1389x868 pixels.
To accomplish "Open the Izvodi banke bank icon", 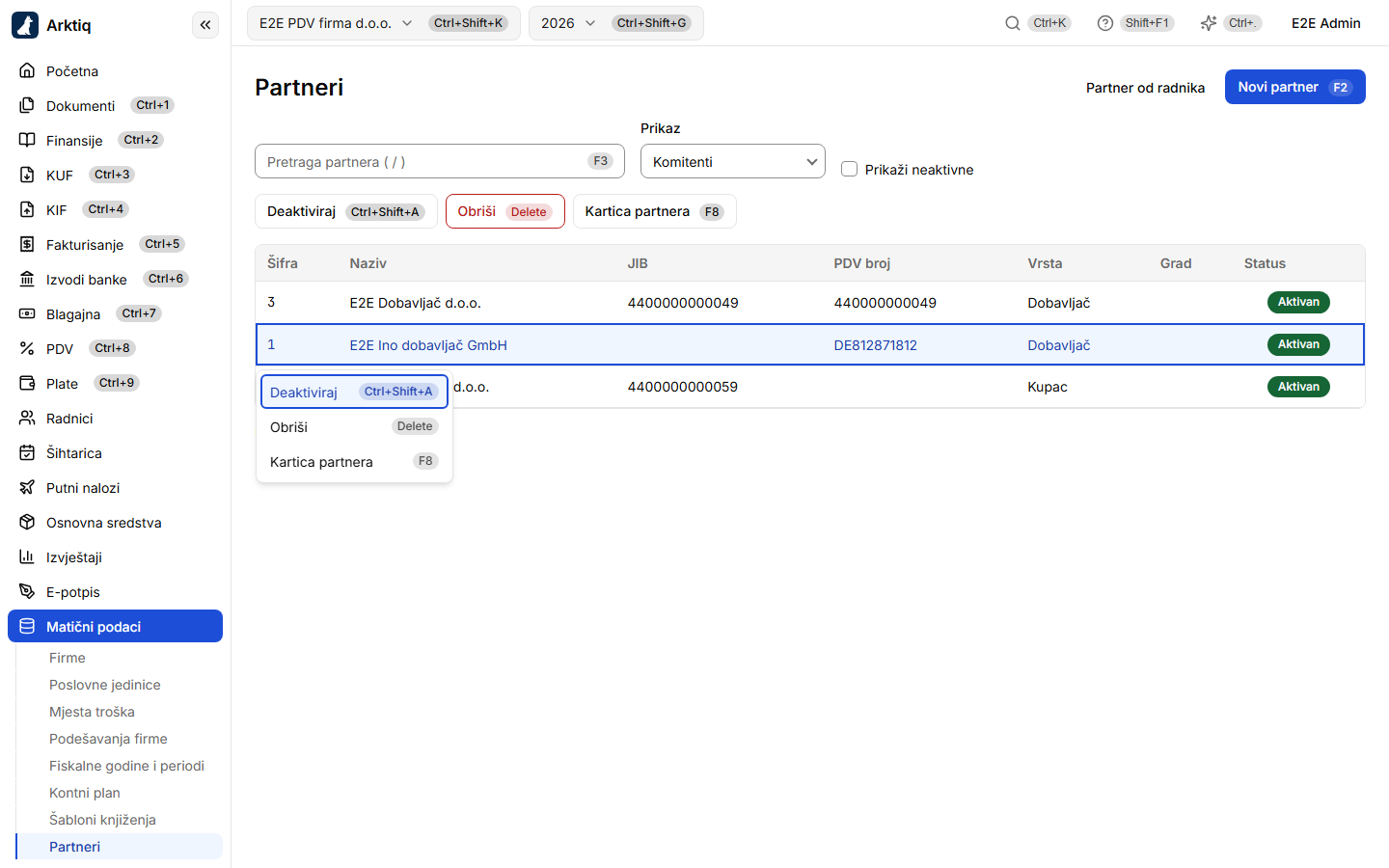I will click(27, 280).
